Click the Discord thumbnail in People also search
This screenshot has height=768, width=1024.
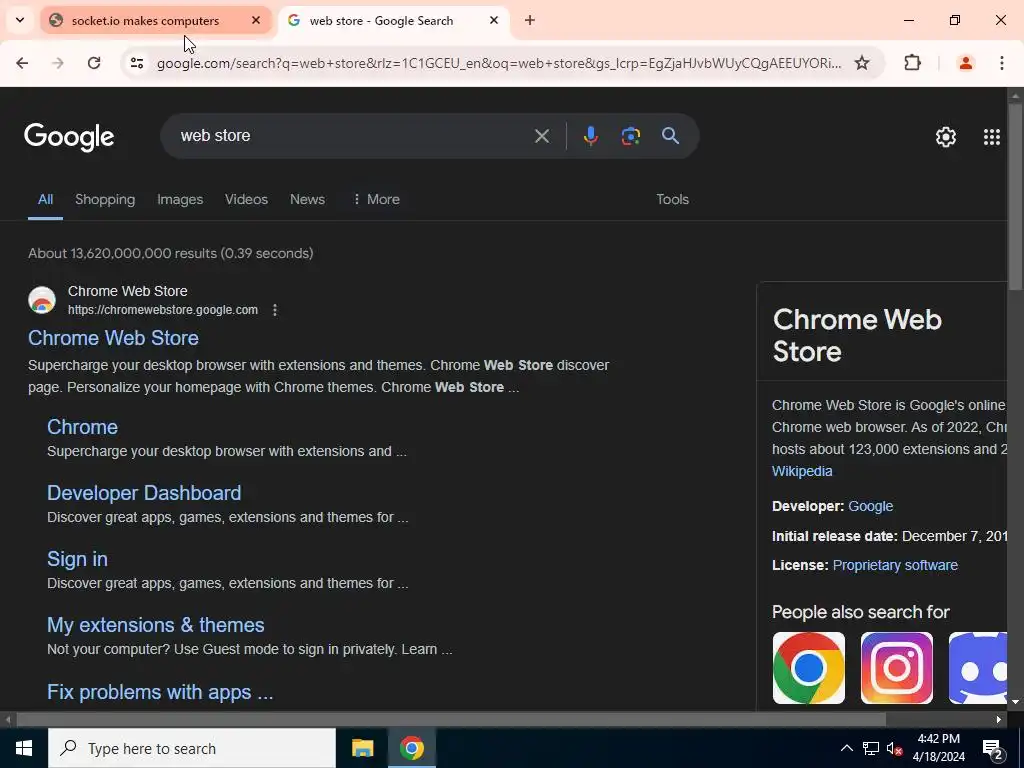click(978, 667)
